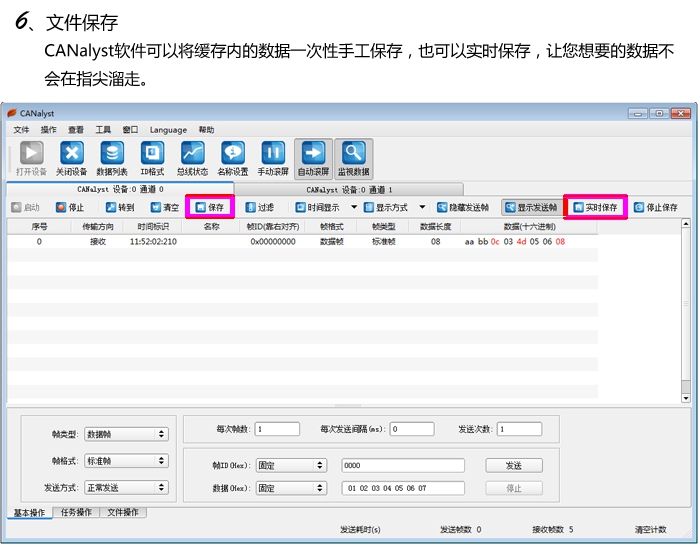The image size is (700, 560).
Task: Switch to the 任务操作 tab
Action: 76,513
